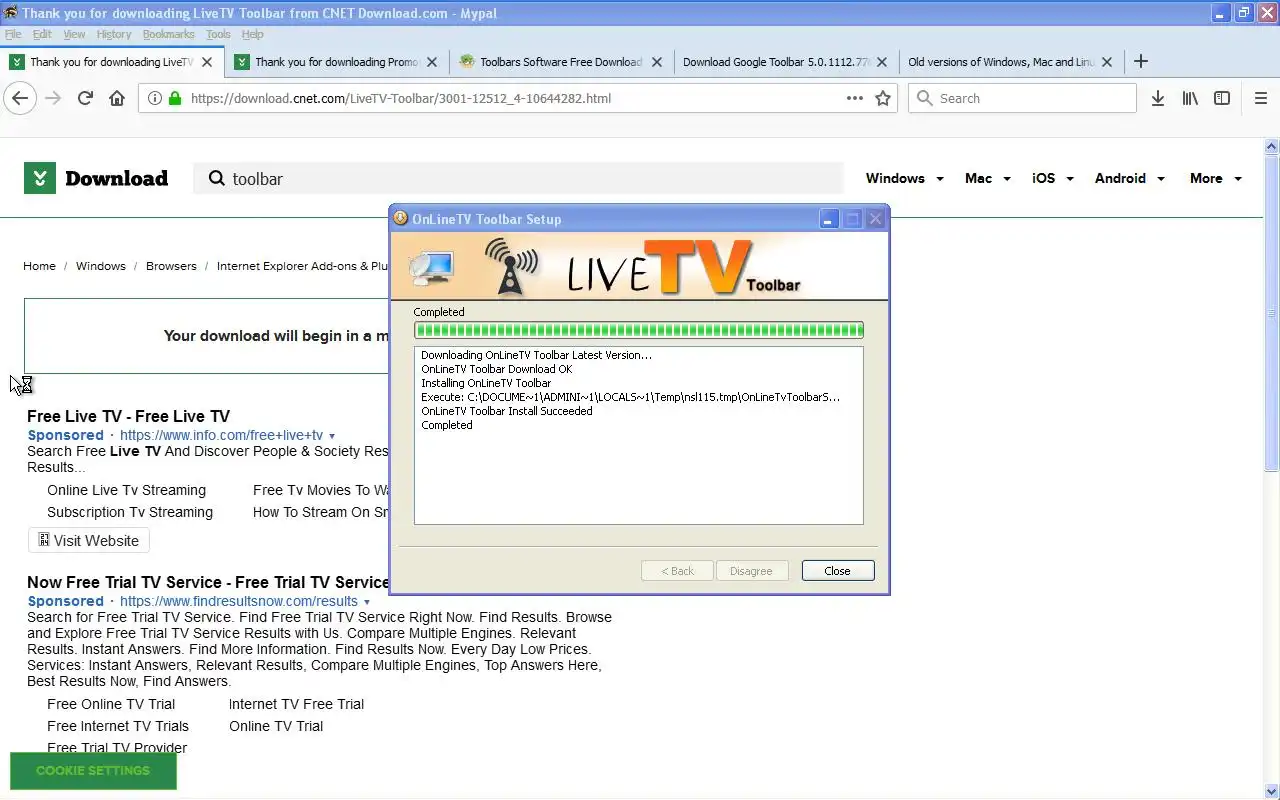The image size is (1280, 800).
Task: Close the Toolbars Software Free Download tab
Action: (657, 61)
